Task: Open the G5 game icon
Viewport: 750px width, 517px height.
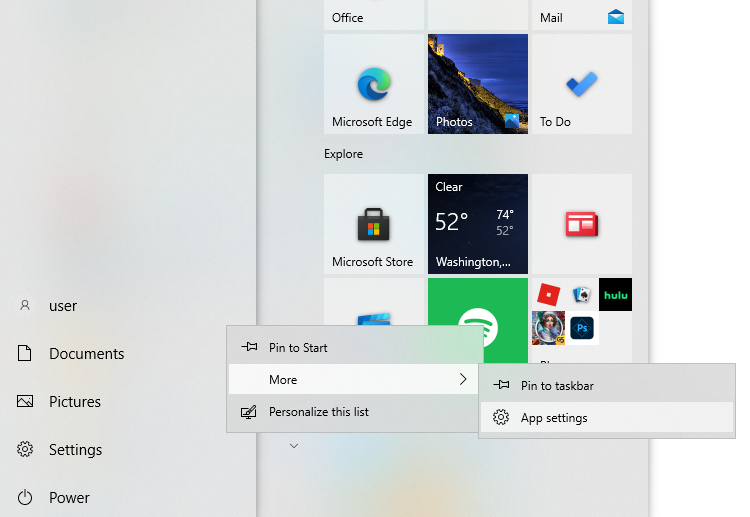Action: [x=548, y=328]
